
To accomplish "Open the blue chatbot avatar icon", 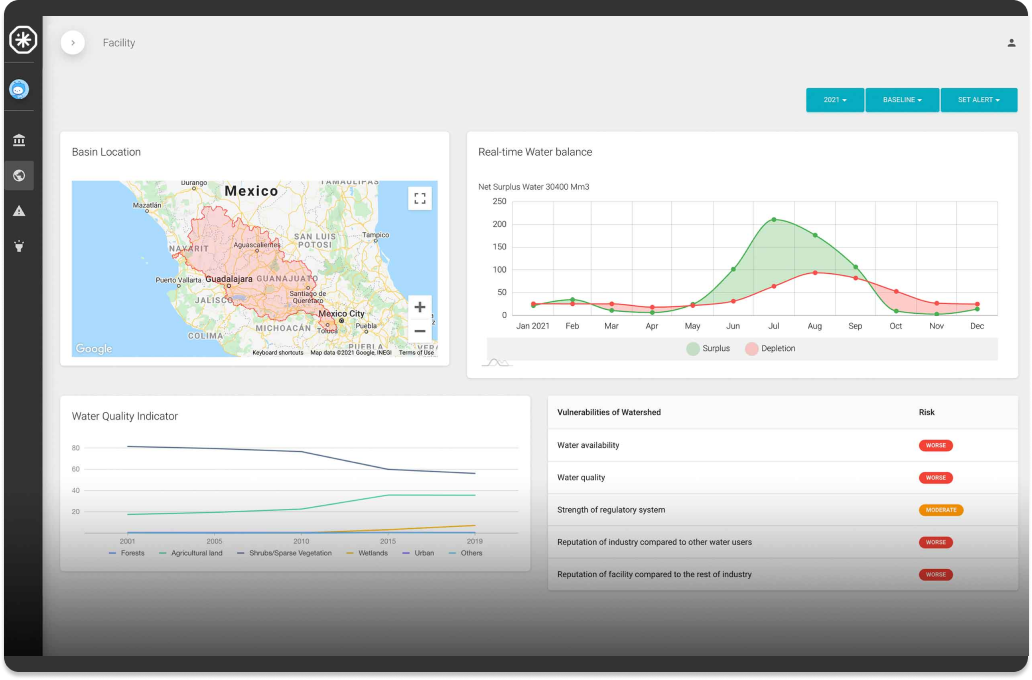I will click(19, 89).
